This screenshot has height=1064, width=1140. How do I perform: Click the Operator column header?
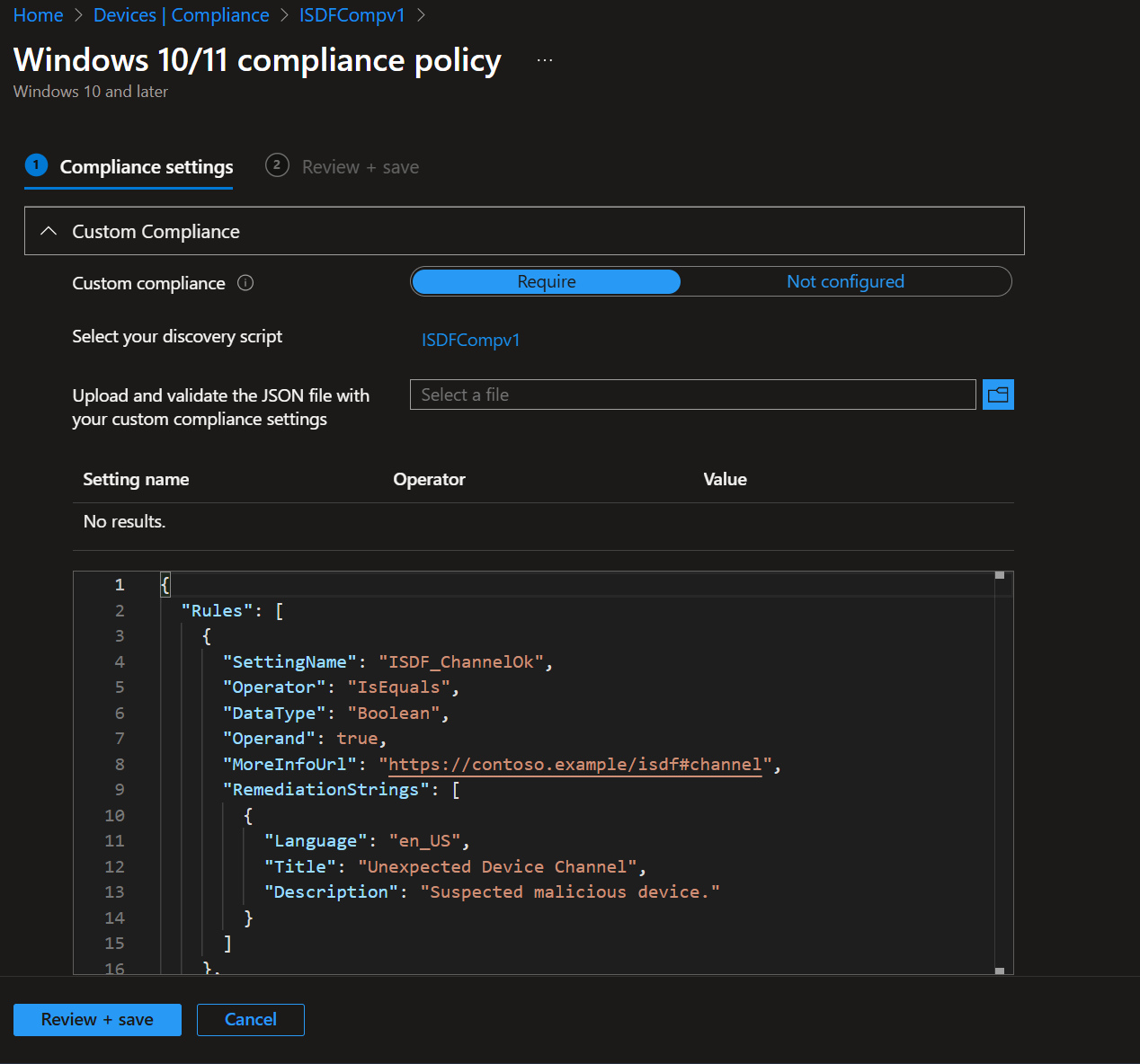429,479
